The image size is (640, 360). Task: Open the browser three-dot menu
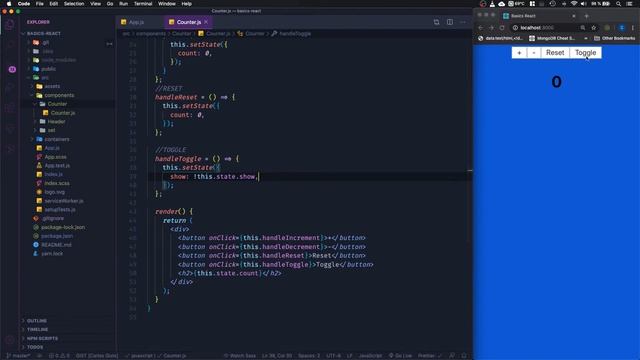point(633,28)
